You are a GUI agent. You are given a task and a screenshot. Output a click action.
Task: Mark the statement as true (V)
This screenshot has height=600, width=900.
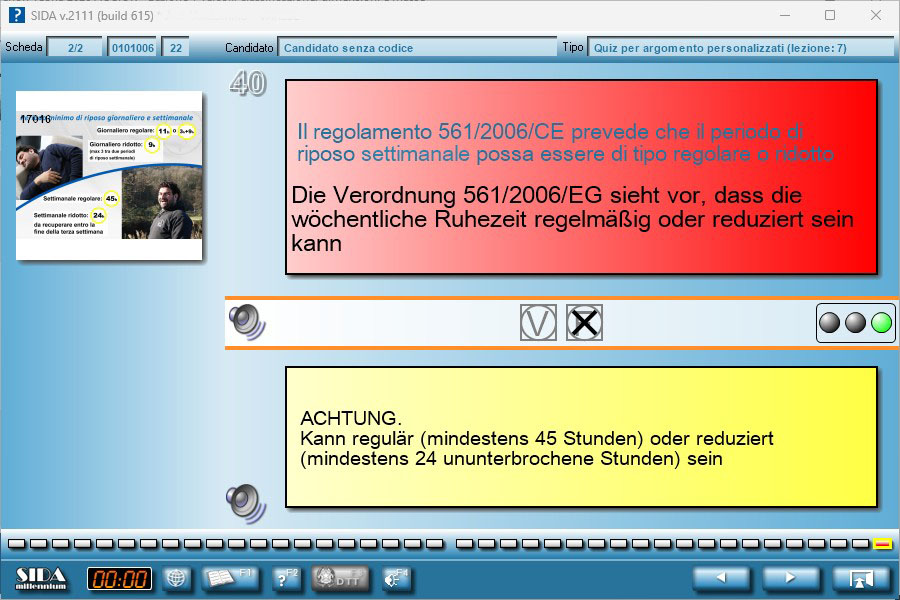[x=538, y=323]
